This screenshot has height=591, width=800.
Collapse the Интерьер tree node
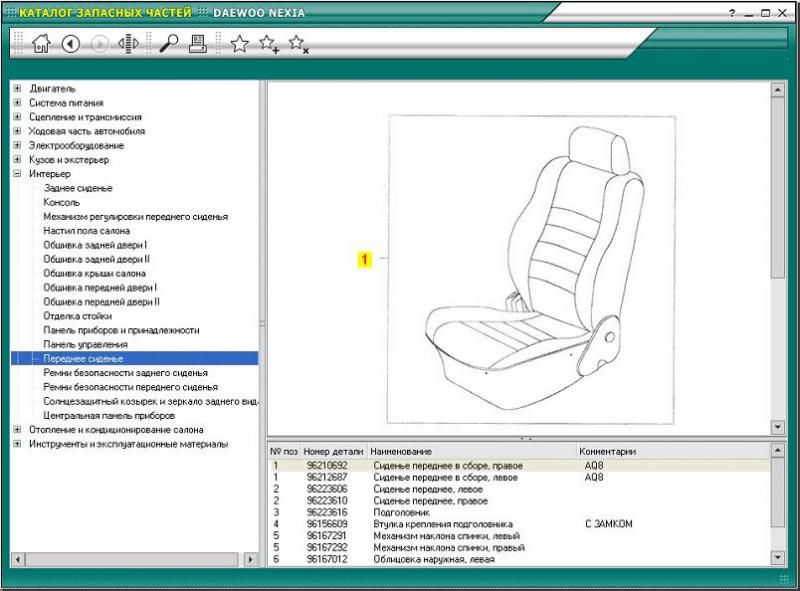click(x=17, y=173)
